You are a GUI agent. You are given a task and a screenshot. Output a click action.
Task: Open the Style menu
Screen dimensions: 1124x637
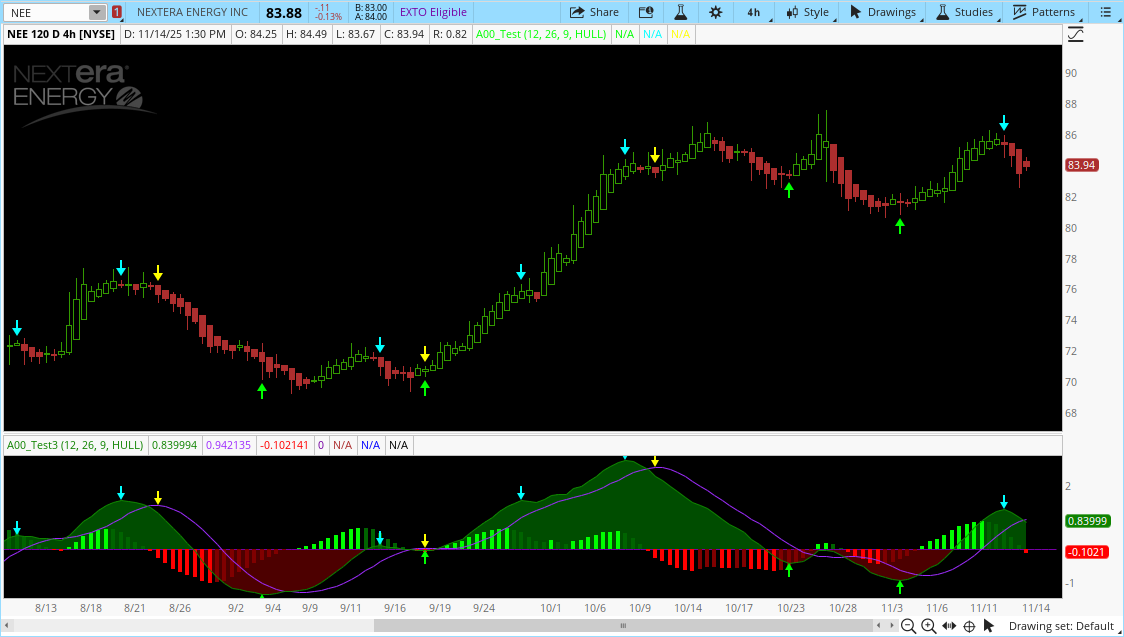[808, 12]
